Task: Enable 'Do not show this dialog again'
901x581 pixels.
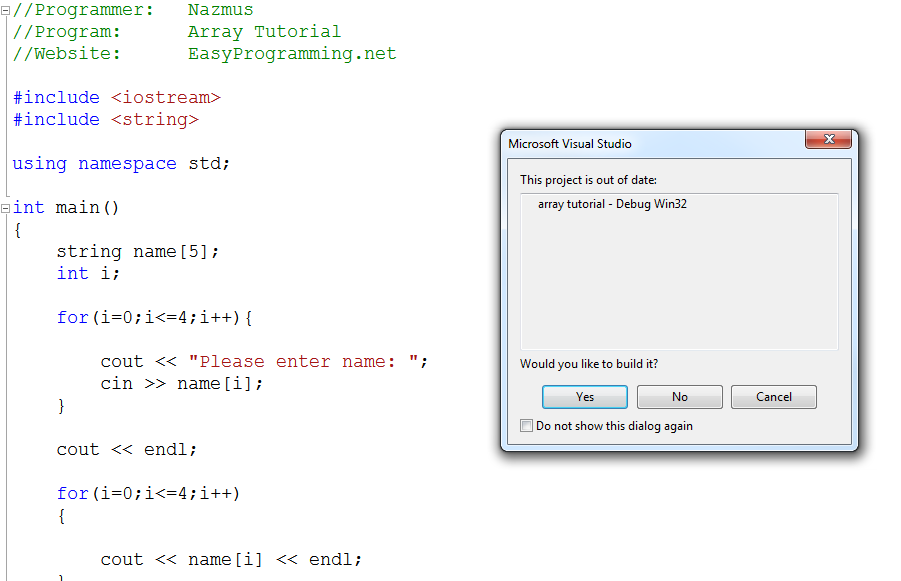Action: click(526, 425)
